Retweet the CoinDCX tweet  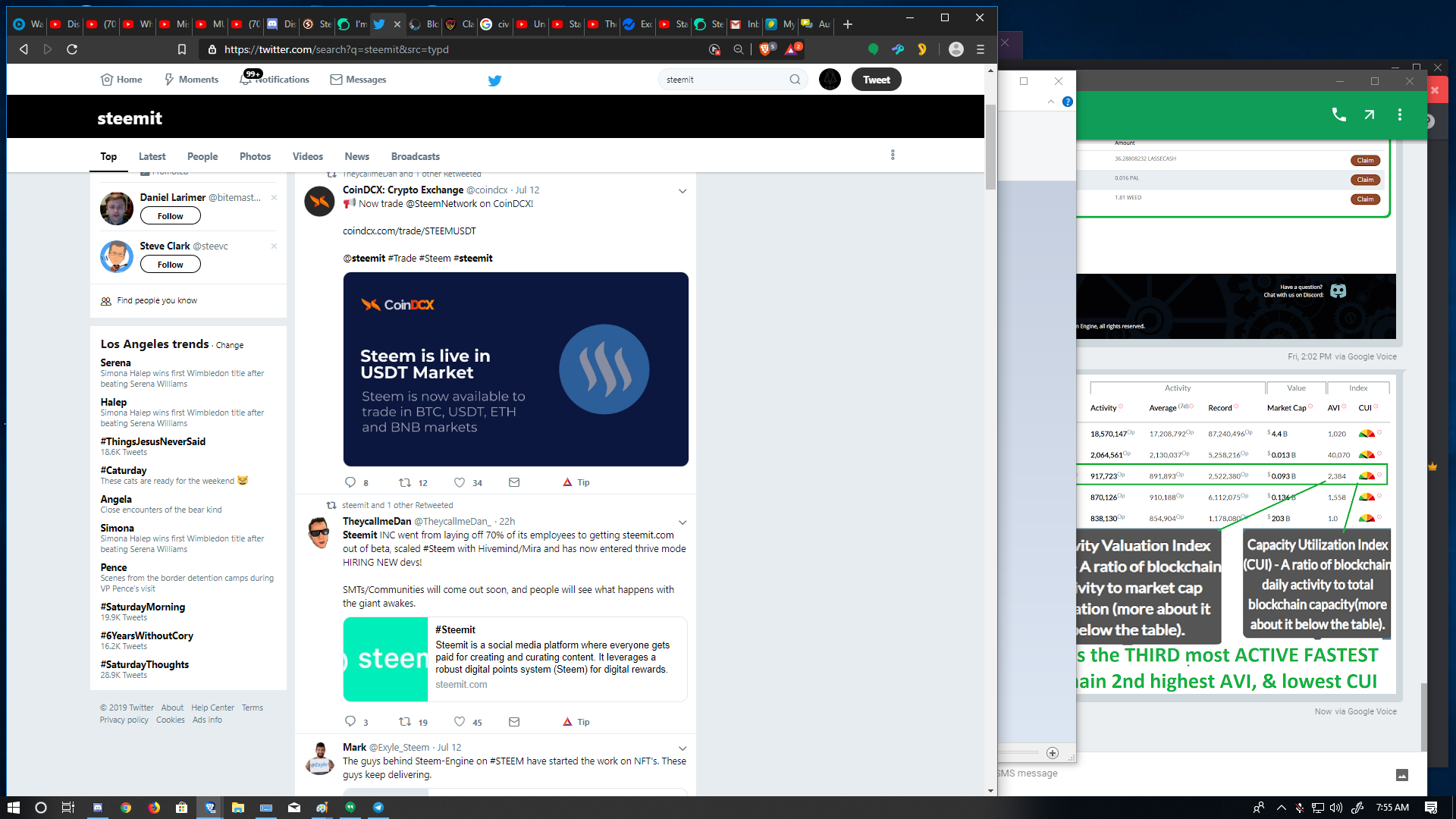405,482
